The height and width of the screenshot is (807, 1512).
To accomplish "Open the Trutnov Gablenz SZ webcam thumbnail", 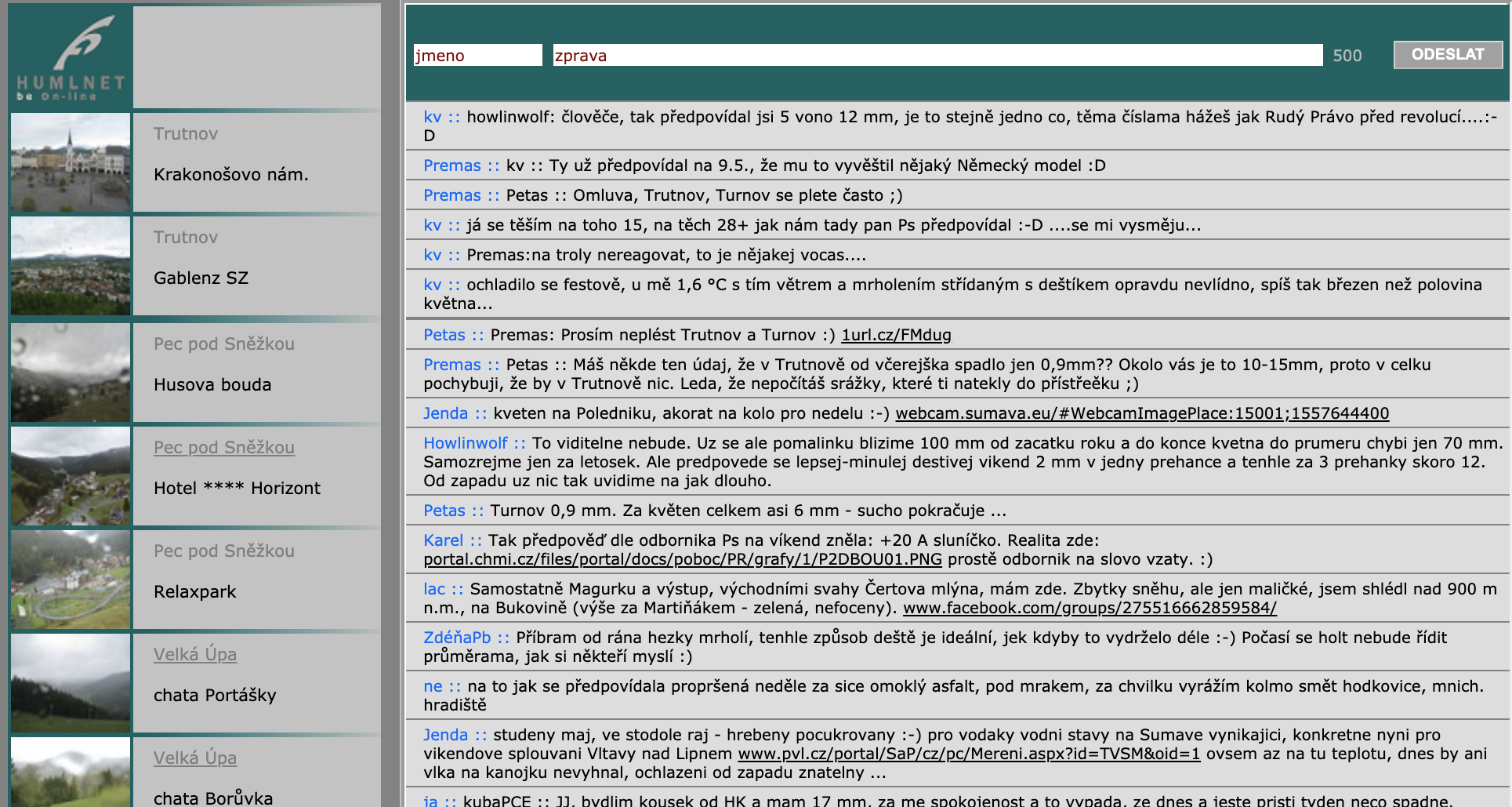I will pos(70,266).
